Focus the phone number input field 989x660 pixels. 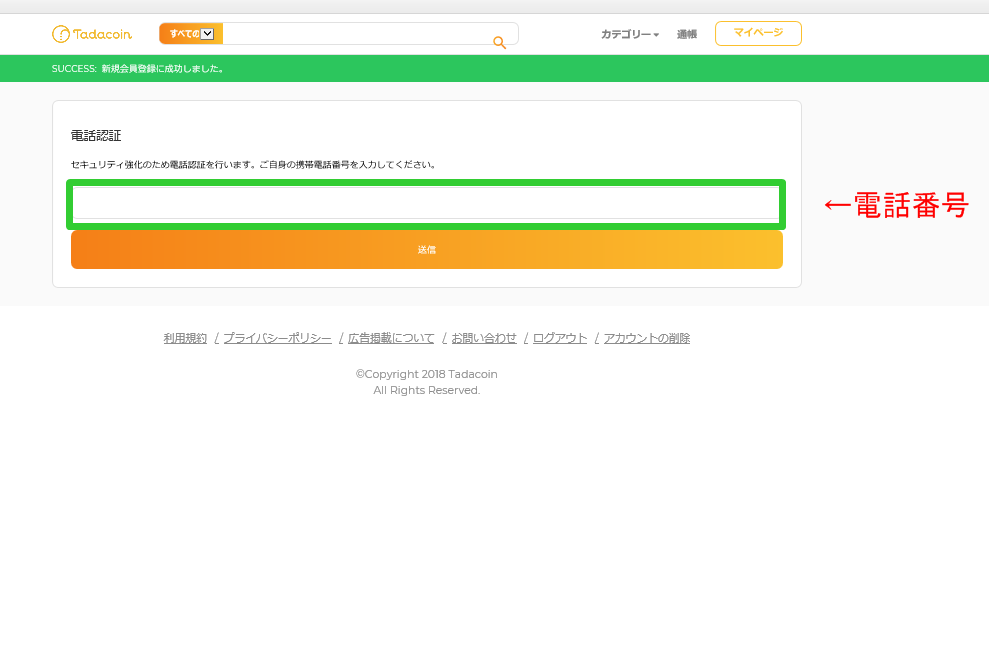pyautogui.click(x=425, y=203)
